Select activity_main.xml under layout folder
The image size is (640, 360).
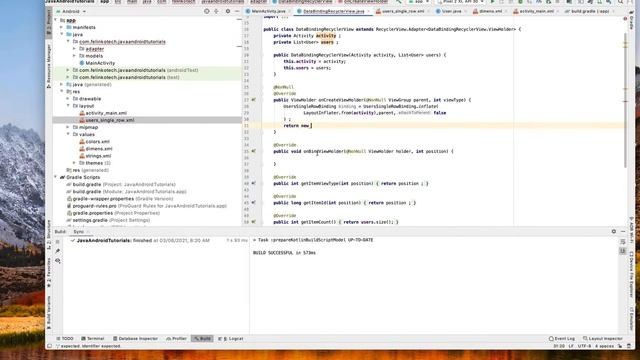106,113
